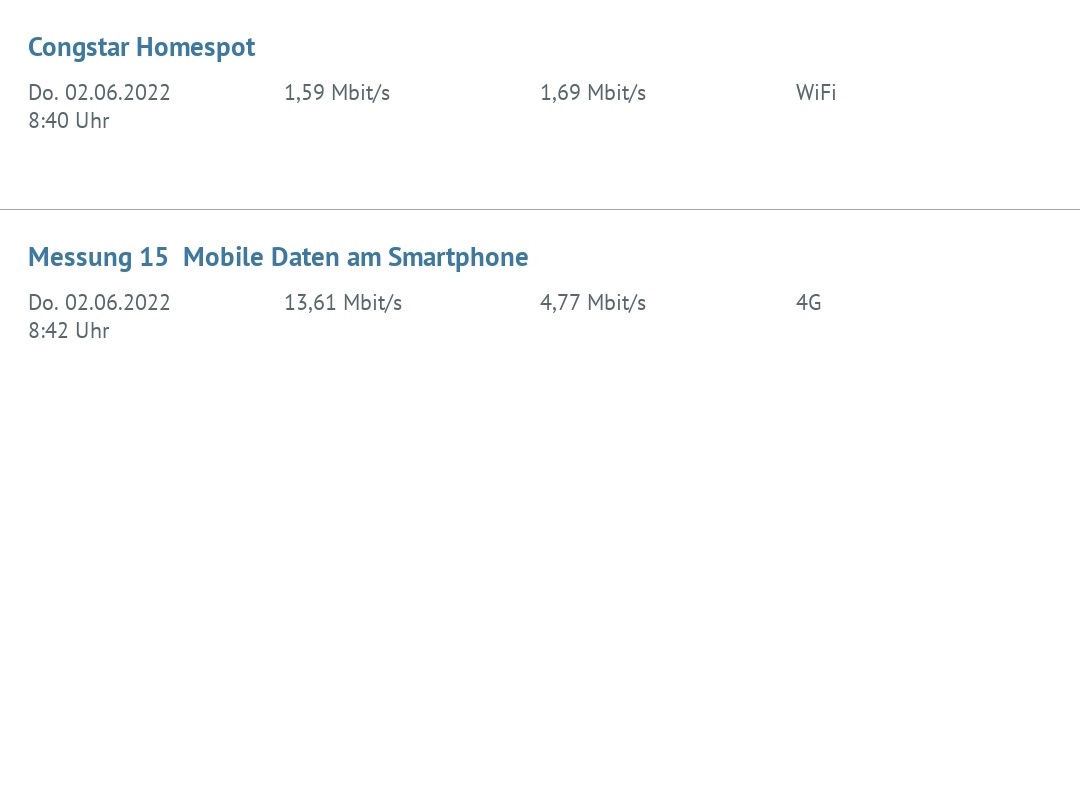
Task: Click the divider line between the entries
Action: (540, 209)
